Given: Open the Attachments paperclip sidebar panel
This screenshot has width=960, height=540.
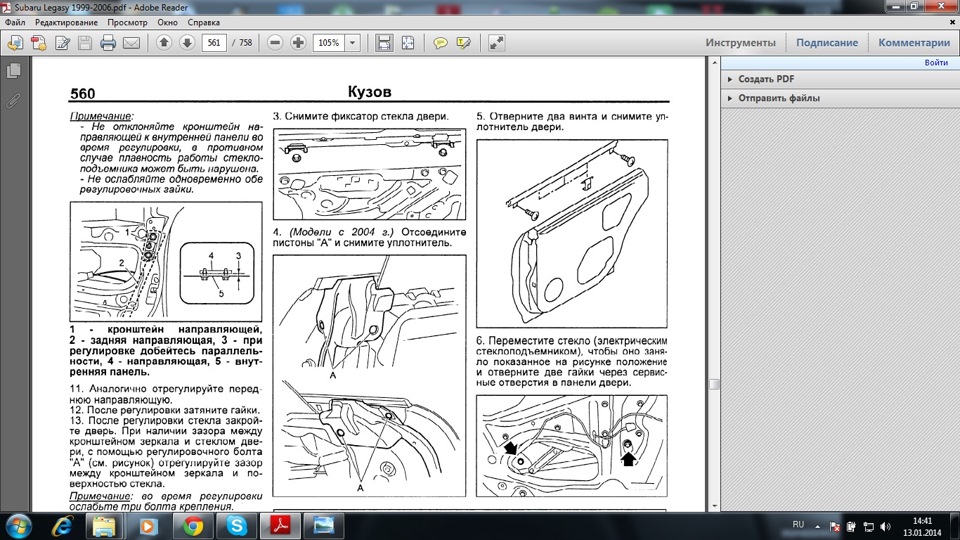Looking at the screenshot, I should point(13,100).
